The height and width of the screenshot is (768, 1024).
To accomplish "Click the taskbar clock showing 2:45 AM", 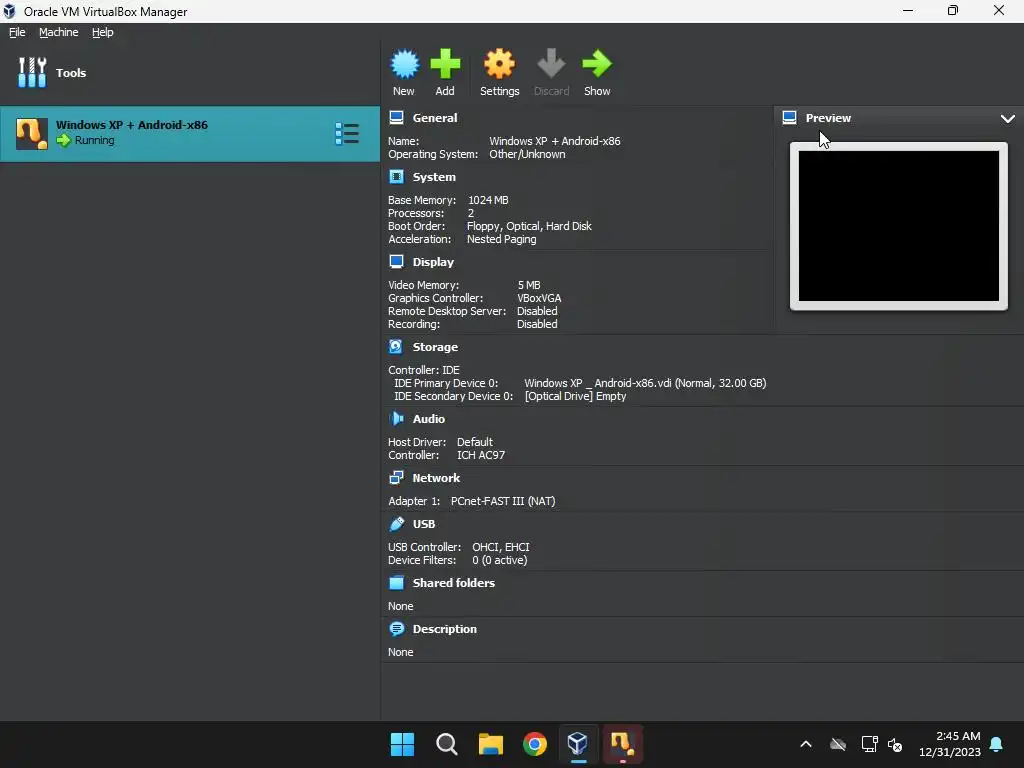I will pyautogui.click(x=950, y=744).
